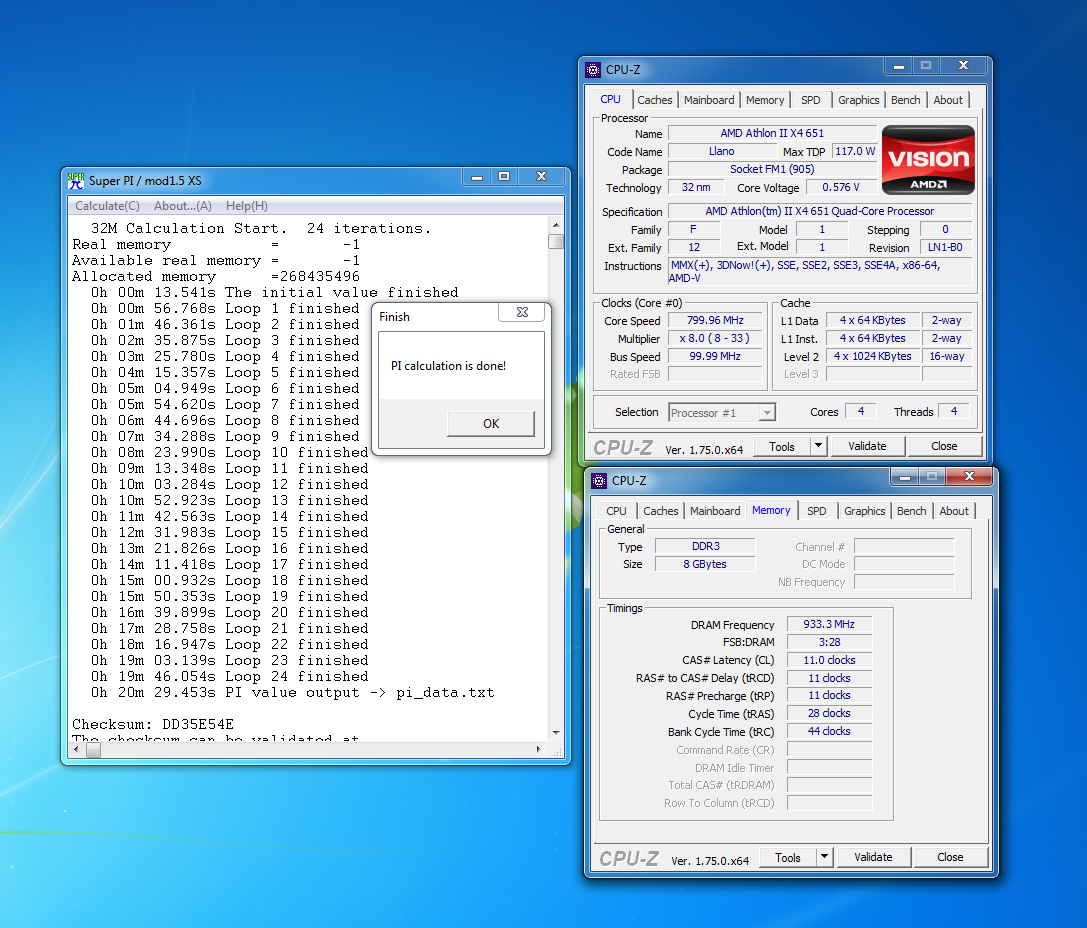Click the Super PI title bar app icon
1087x928 pixels.
[x=76, y=181]
